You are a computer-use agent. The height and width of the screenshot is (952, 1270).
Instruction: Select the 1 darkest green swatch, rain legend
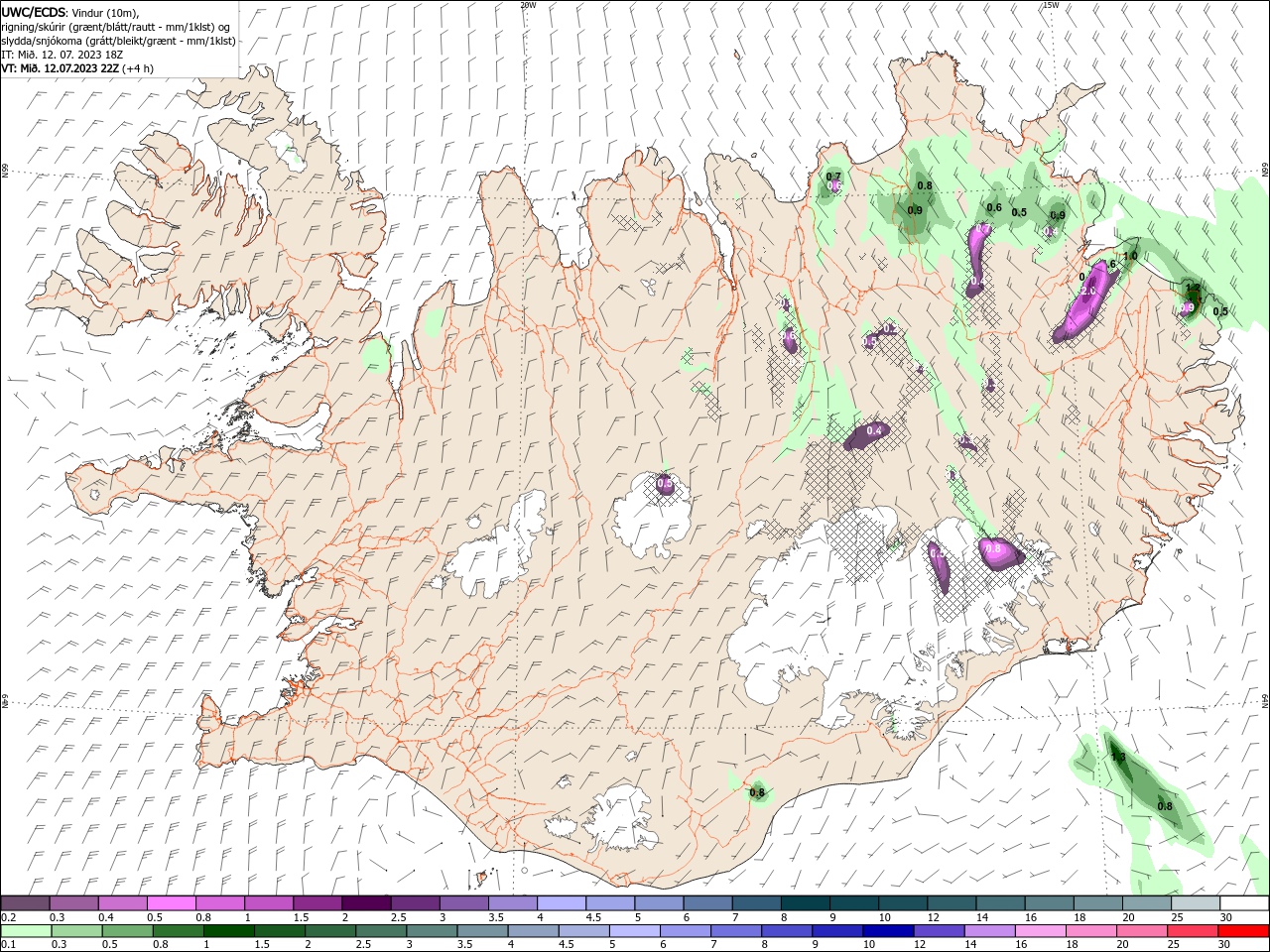tap(230, 931)
